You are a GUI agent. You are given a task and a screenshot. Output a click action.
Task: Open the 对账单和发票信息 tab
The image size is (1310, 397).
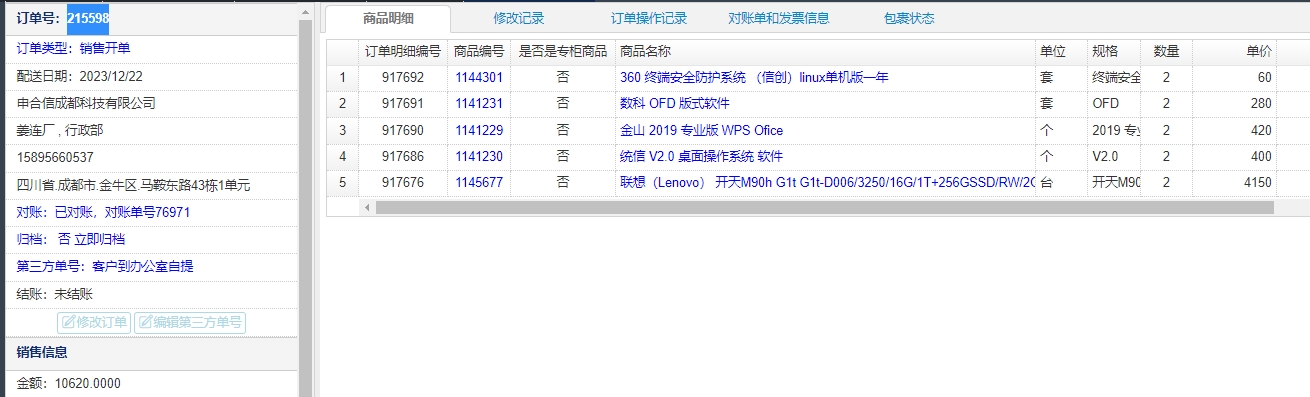click(778, 18)
